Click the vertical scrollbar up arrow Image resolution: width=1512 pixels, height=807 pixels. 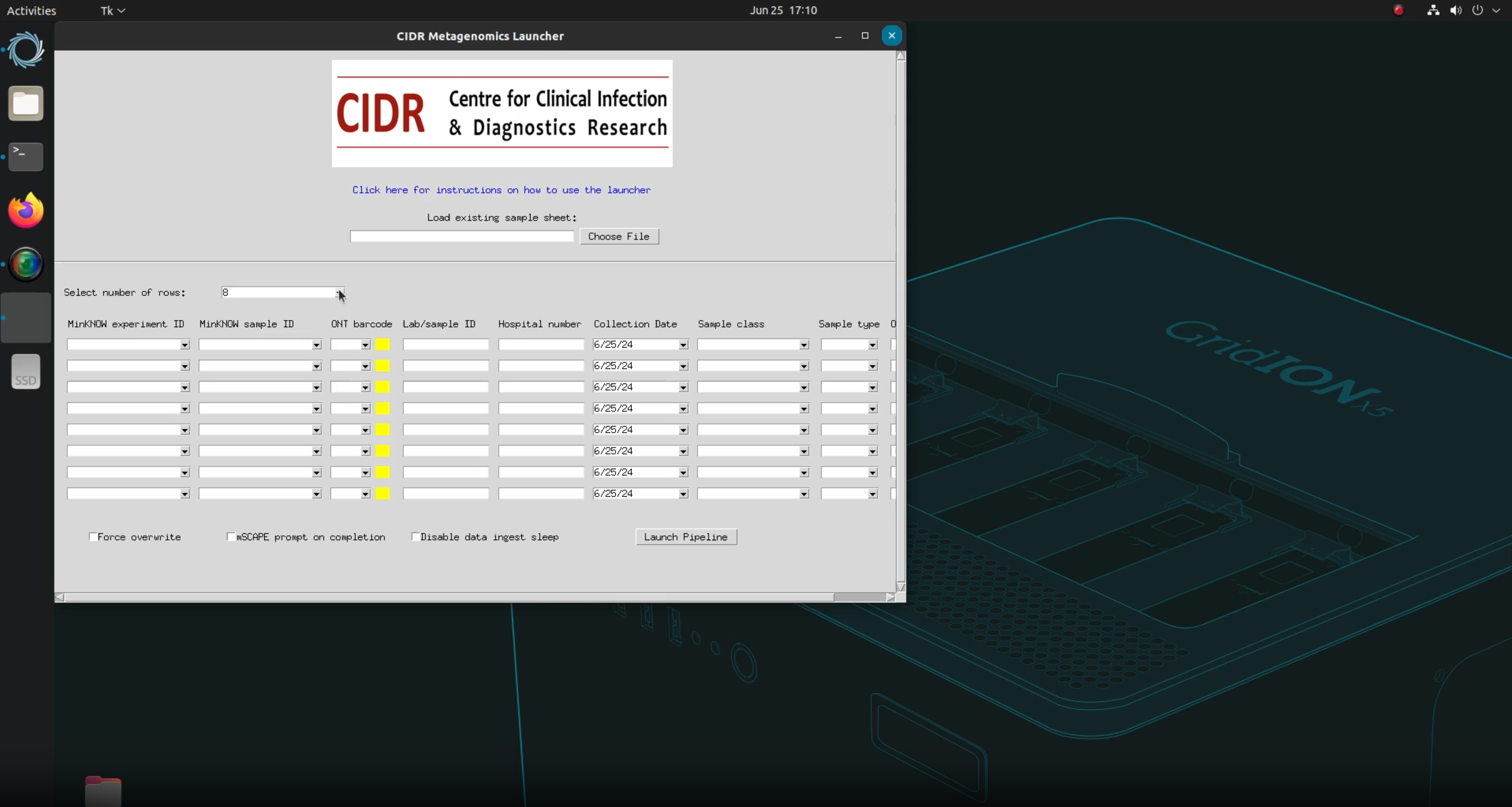(x=901, y=56)
